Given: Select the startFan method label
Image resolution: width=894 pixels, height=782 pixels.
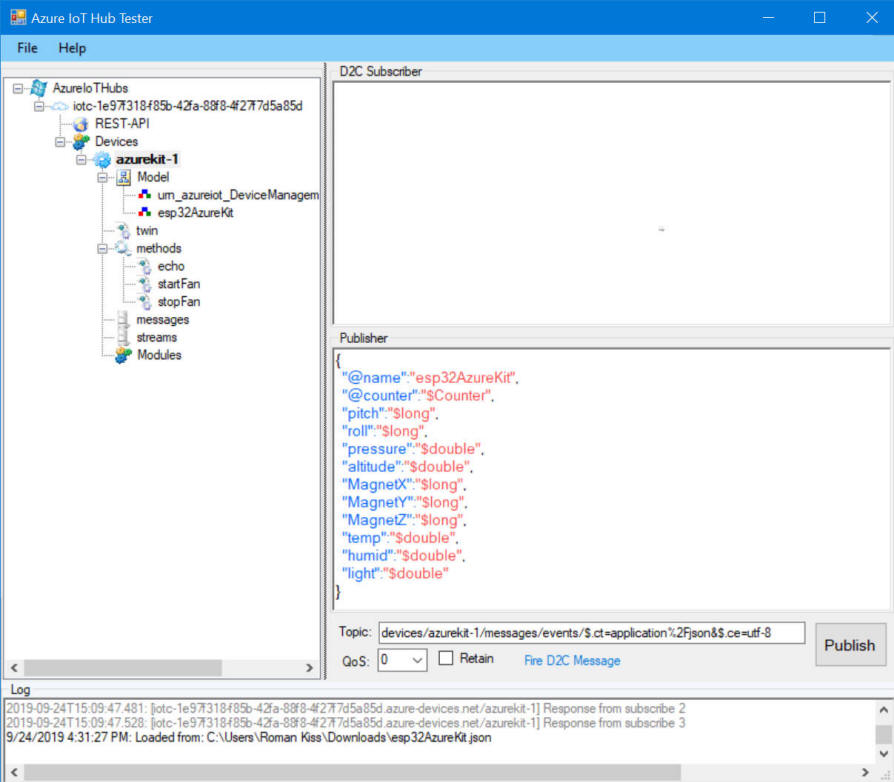Looking at the screenshot, I should (x=178, y=284).
